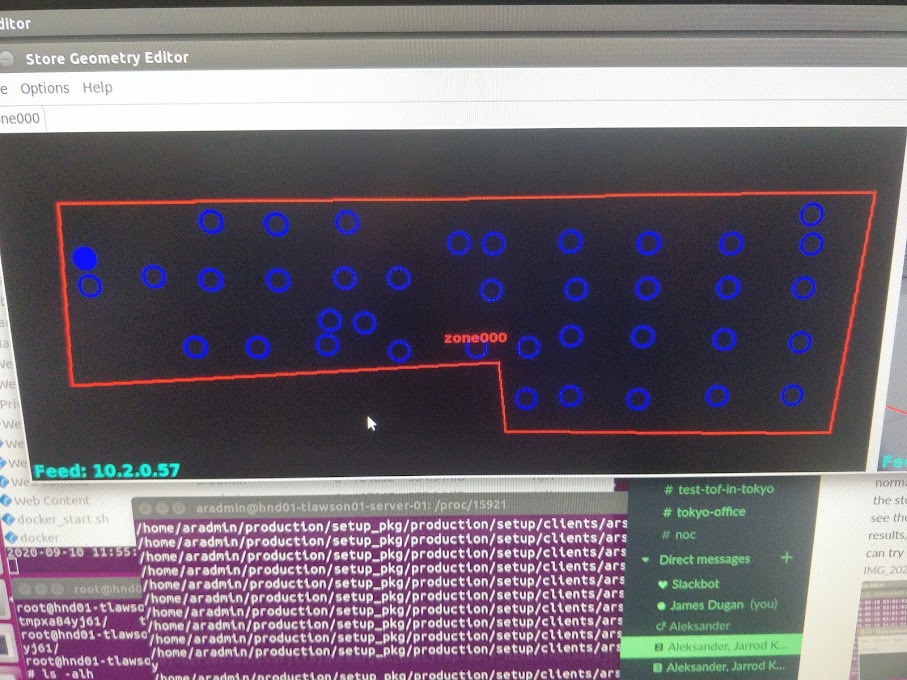Start a new direct message with the plus button

point(785,559)
